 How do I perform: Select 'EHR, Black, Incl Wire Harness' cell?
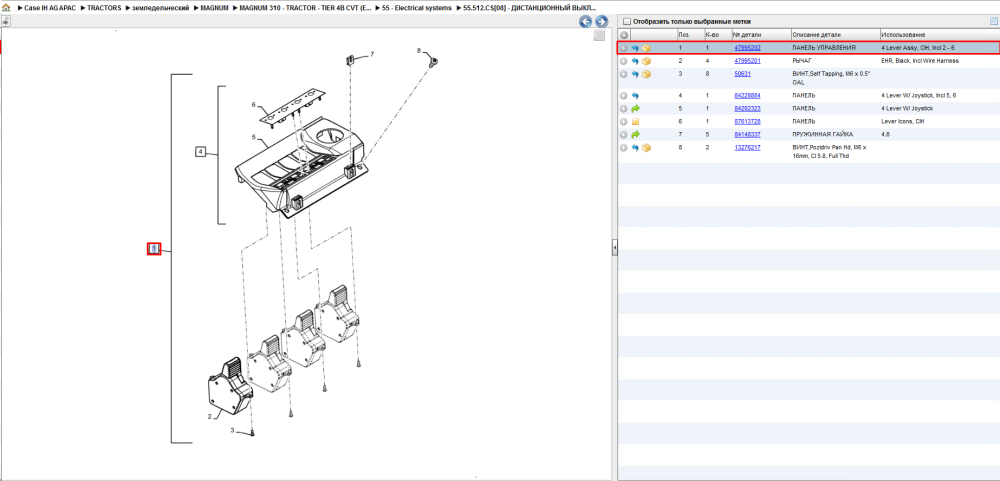point(919,61)
